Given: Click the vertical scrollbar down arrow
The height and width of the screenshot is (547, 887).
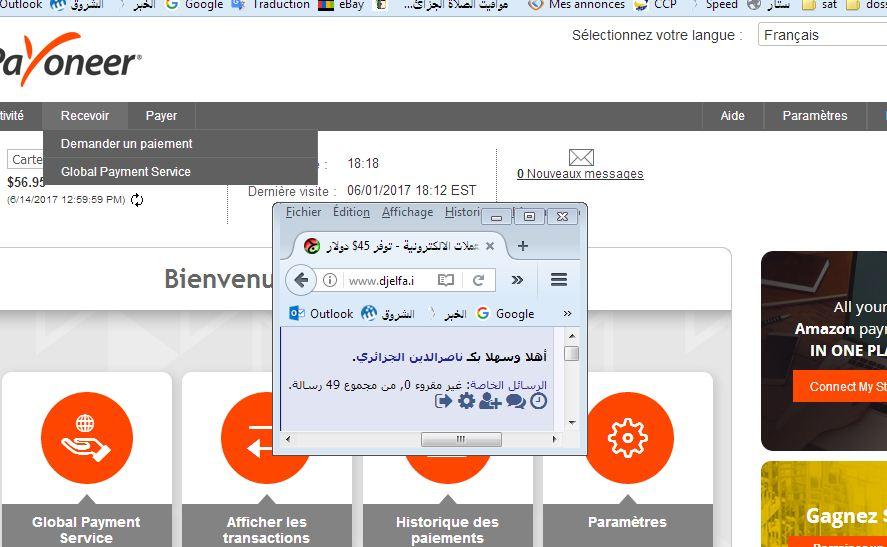Looking at the screenshot, I should (x=572, y=423).
